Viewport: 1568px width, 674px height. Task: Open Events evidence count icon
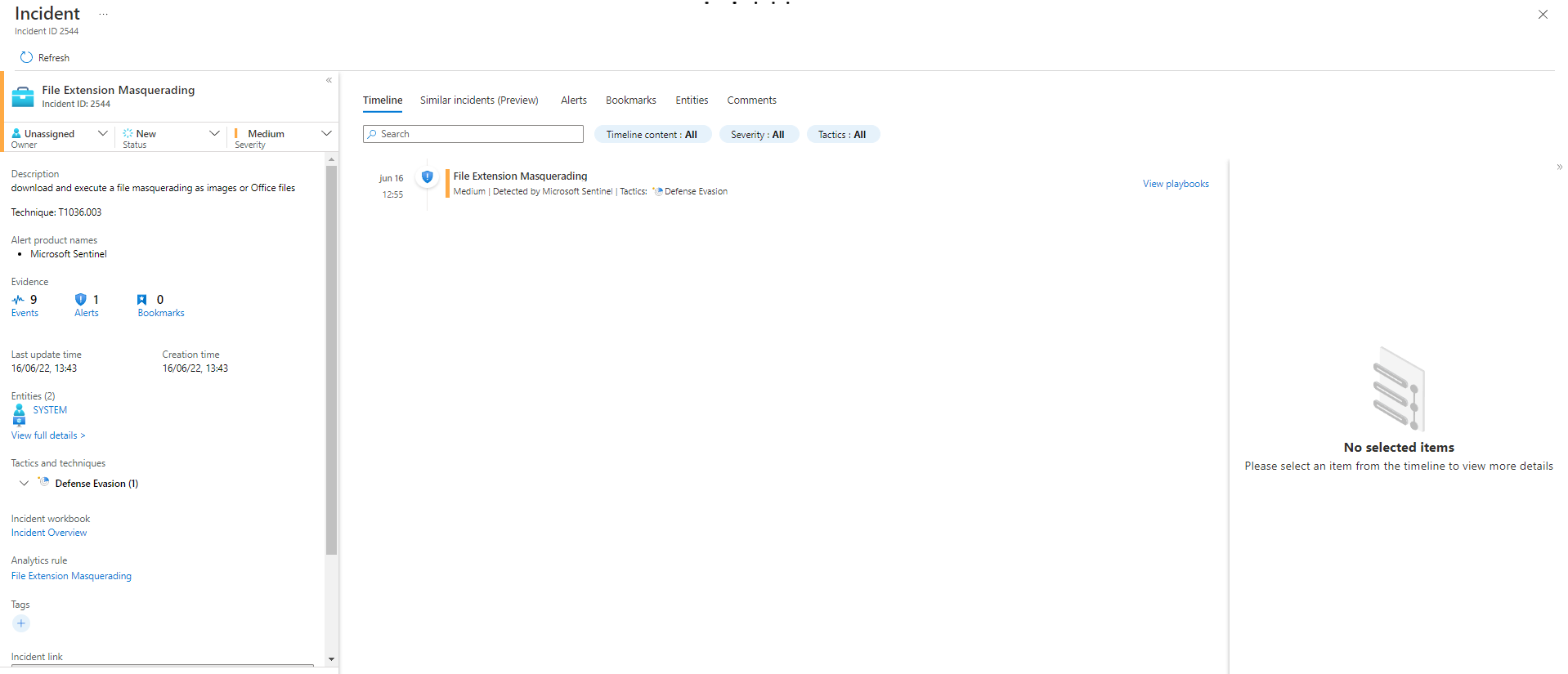click(x=18, y=300)
